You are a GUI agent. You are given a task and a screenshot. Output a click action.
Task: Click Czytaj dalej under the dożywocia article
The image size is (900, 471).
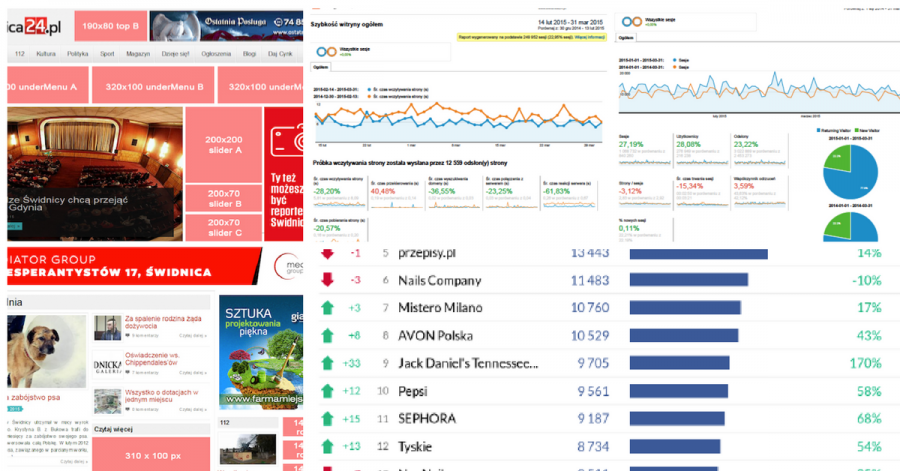click(193, 336)
